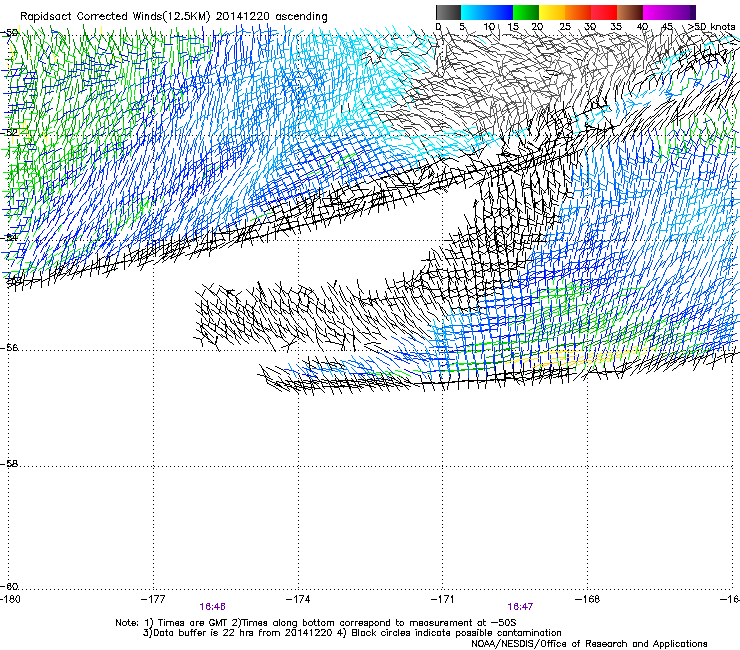Screen dimensions: 740x650
Task: Click the -56 latitude axis label
Action: (x=9, y=348)
